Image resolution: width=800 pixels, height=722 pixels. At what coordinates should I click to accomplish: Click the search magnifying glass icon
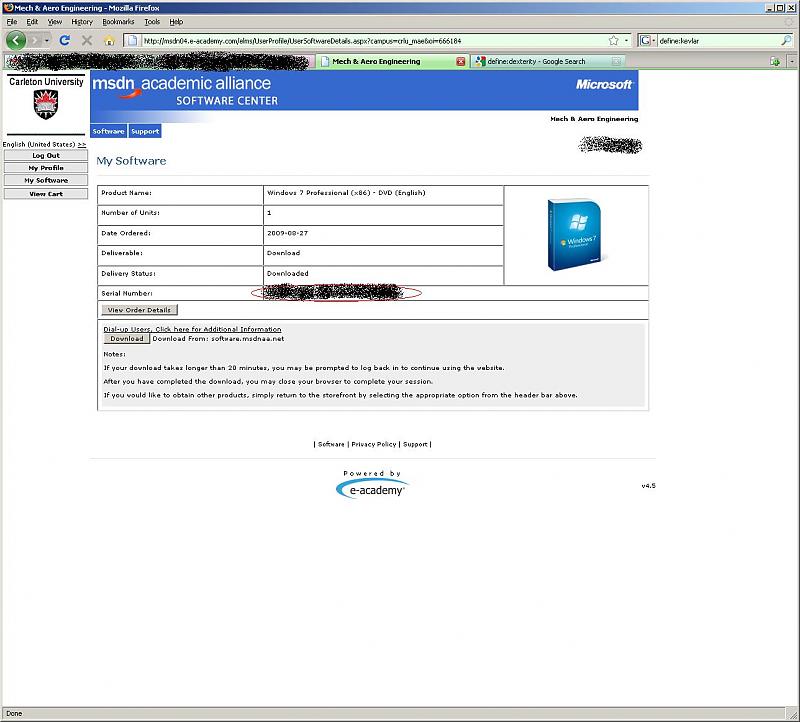pyautogui.click(x=786, y=41)
